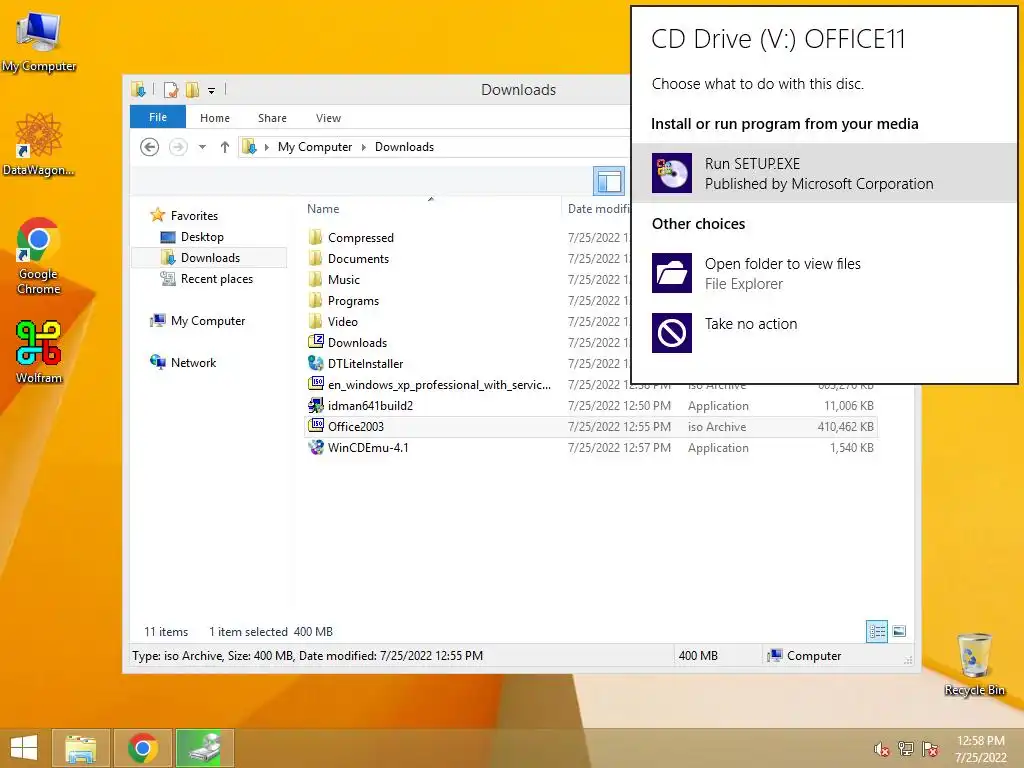
Task: Select the en_windows_xp_professional iso file
Action: 439,385
